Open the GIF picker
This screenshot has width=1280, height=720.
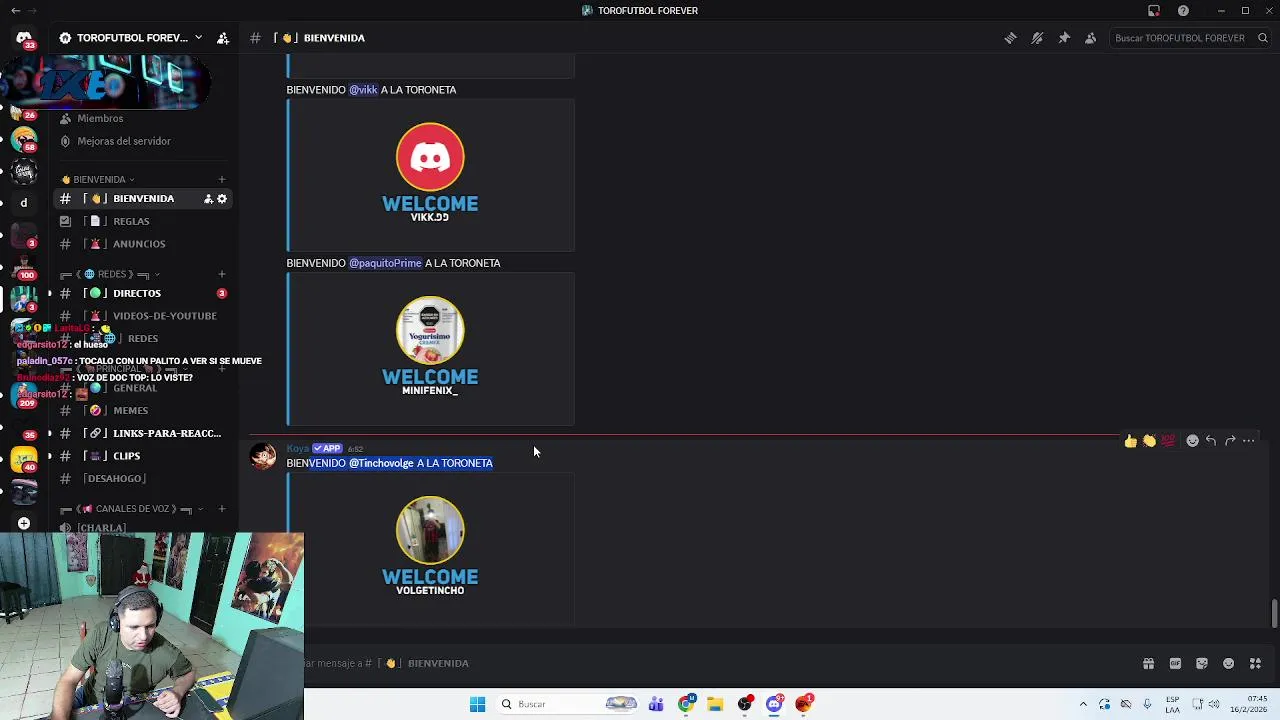click(1175, 663)
